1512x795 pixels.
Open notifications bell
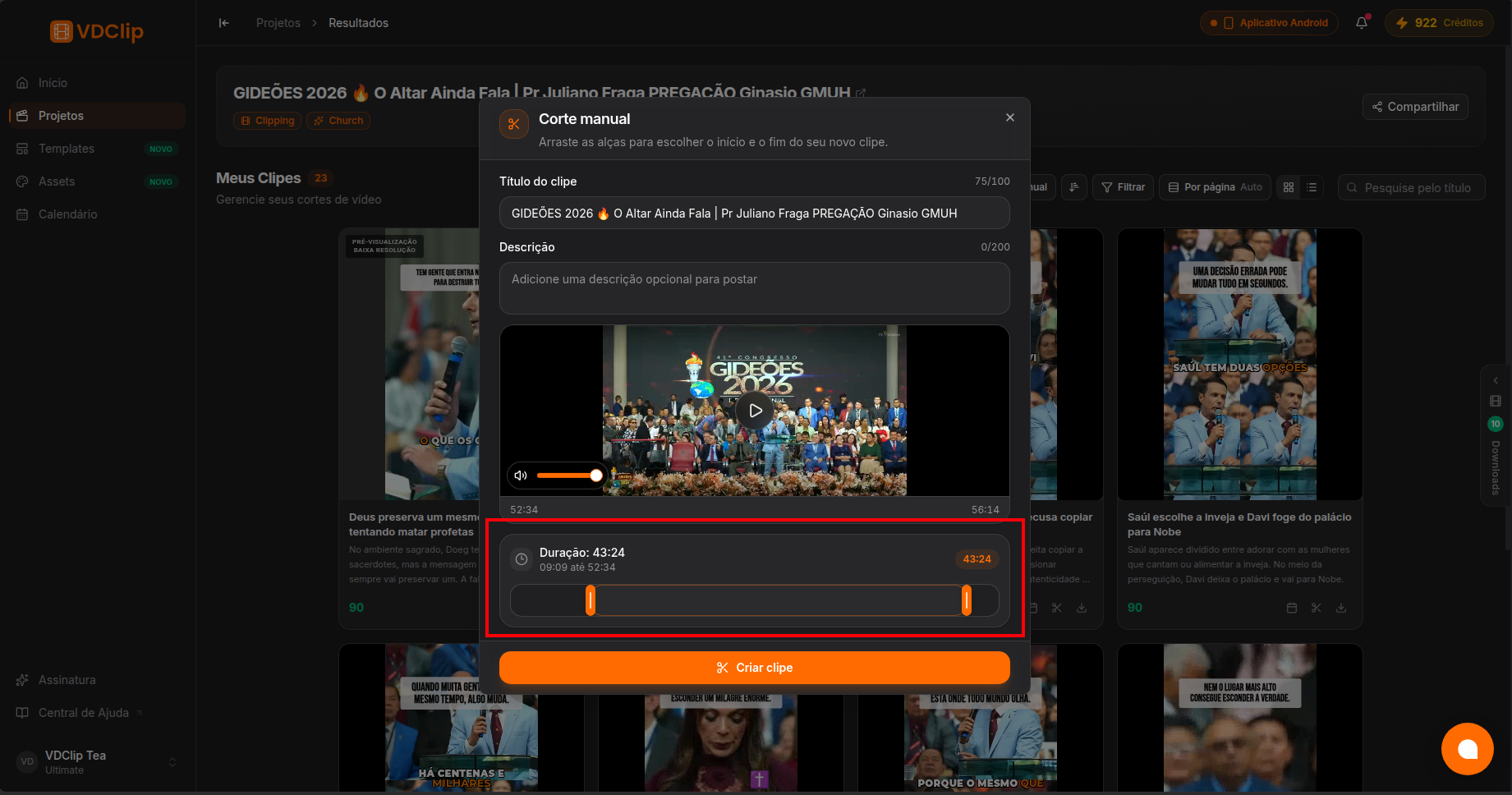point(1362,23)
